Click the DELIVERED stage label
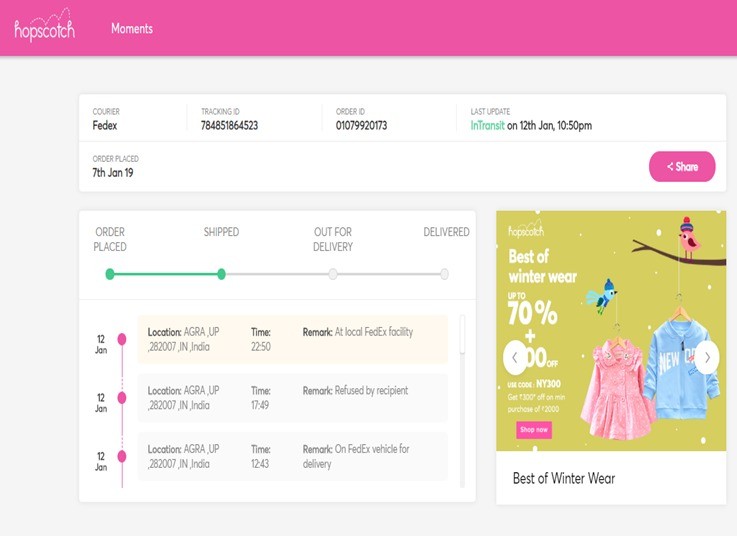 [x=447, y=232]
